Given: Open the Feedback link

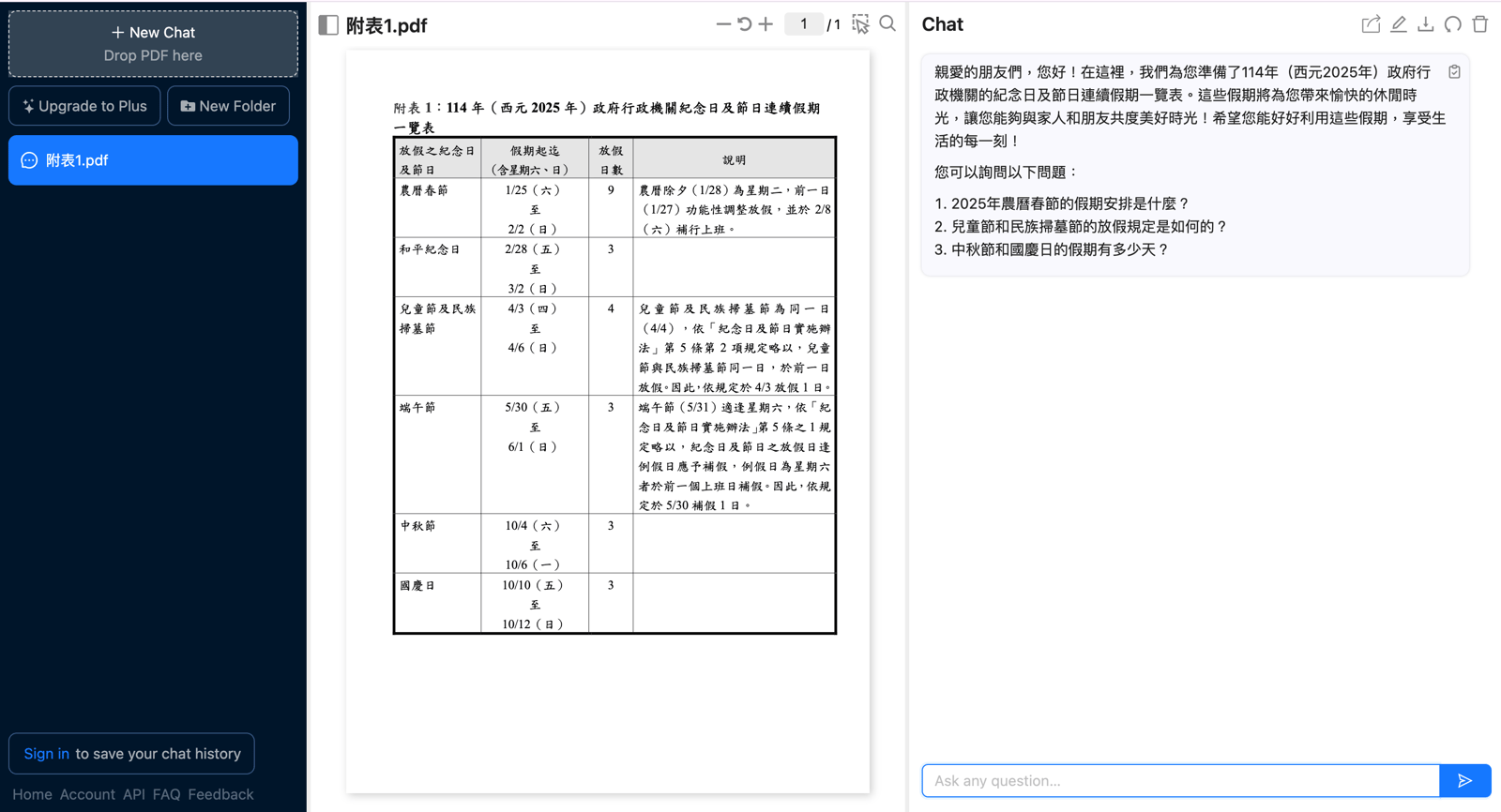Looking at the screenshot, I should click(220, 794).
